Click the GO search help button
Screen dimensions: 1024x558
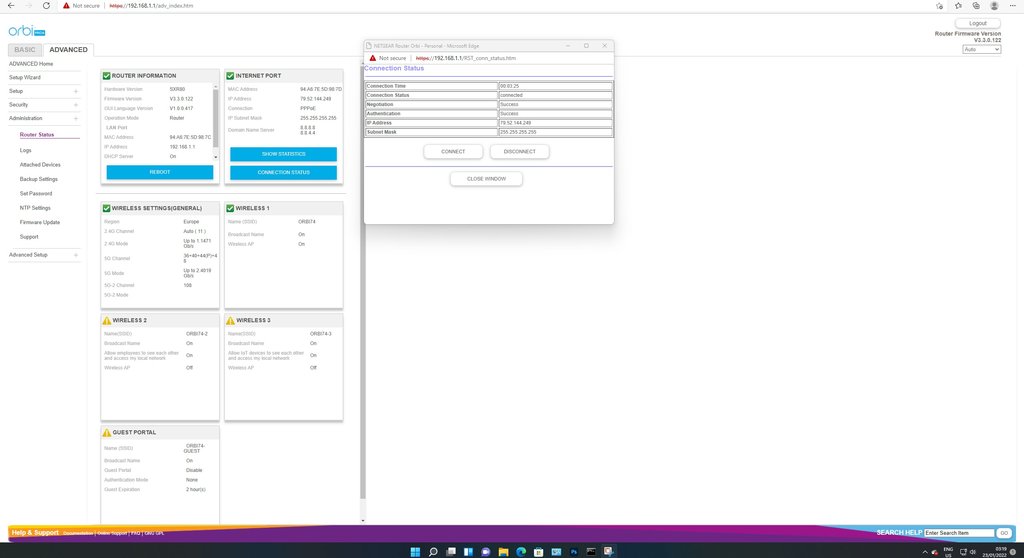(1004, 533)
